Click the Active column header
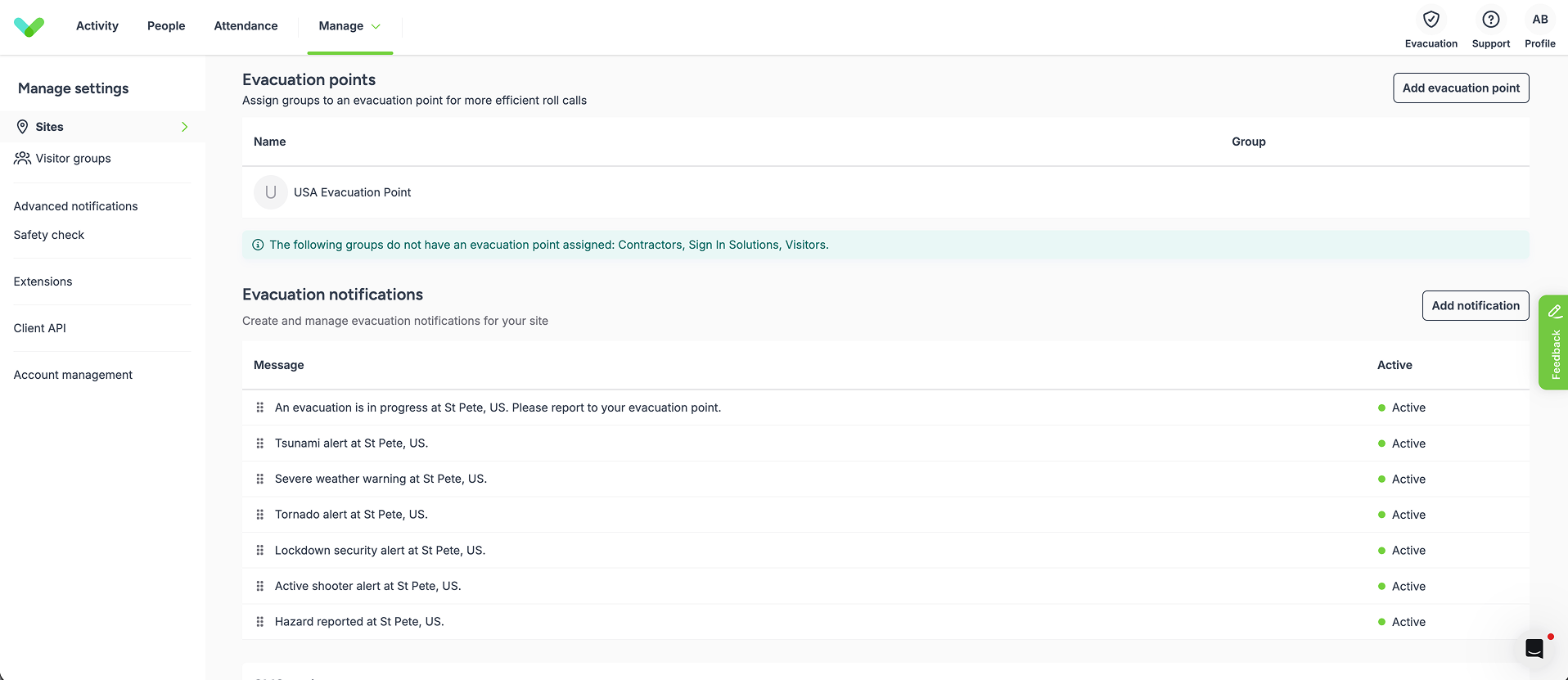 (x=1395, y=365)
